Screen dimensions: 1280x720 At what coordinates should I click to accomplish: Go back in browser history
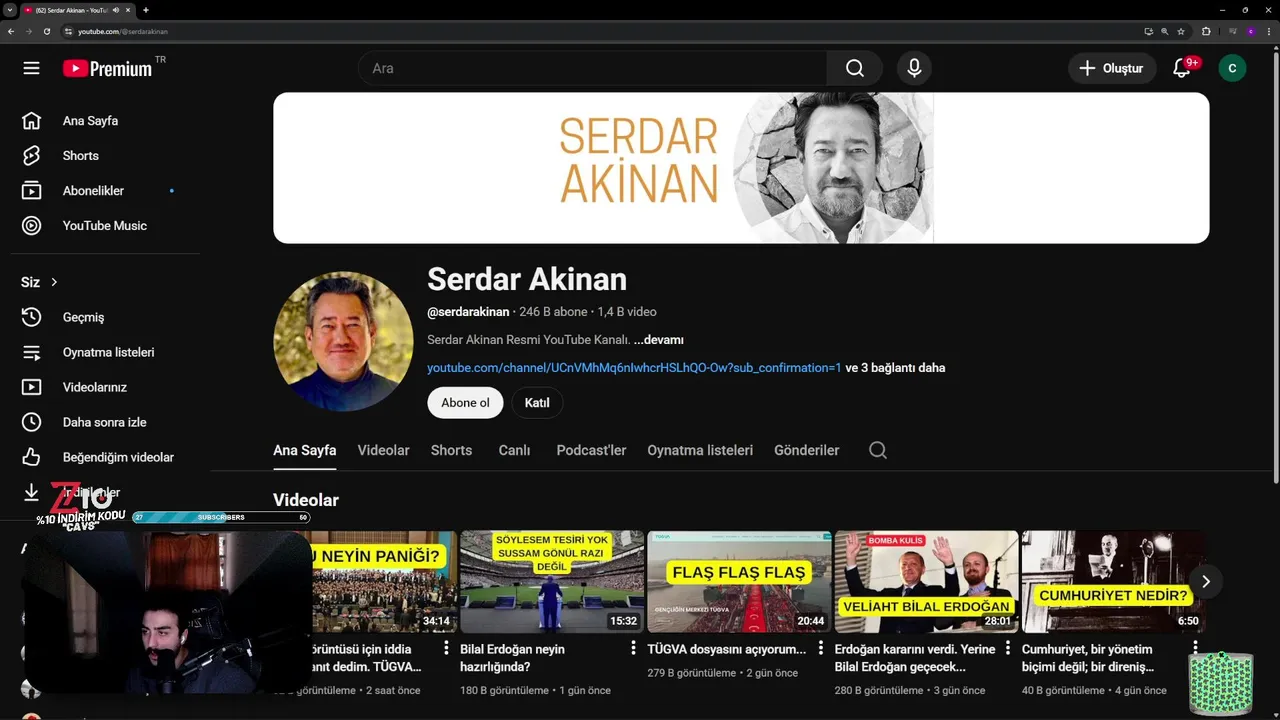coord(11,31)
